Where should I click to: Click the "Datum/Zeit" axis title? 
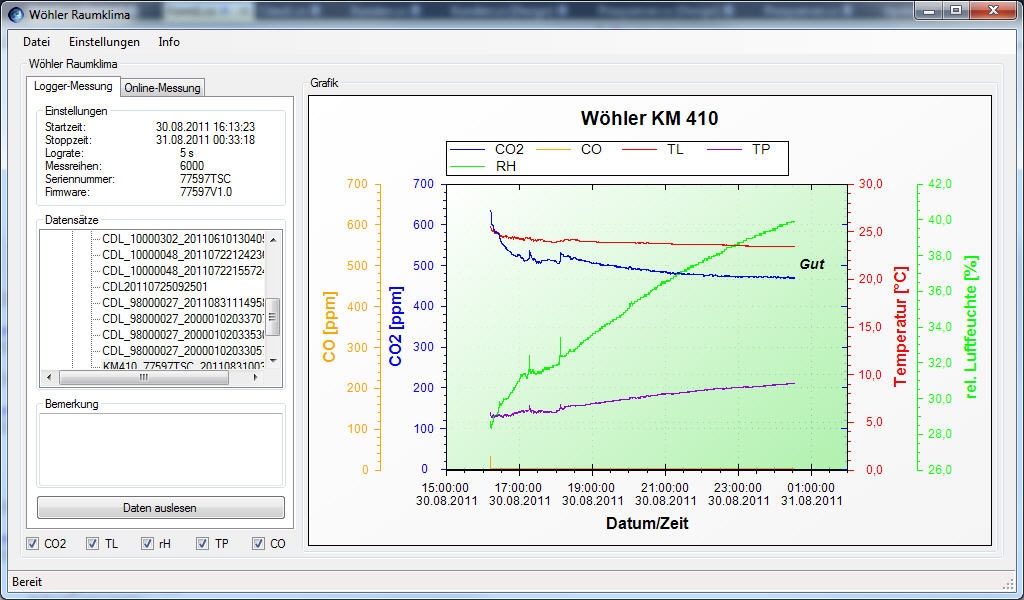click(647, 523)
